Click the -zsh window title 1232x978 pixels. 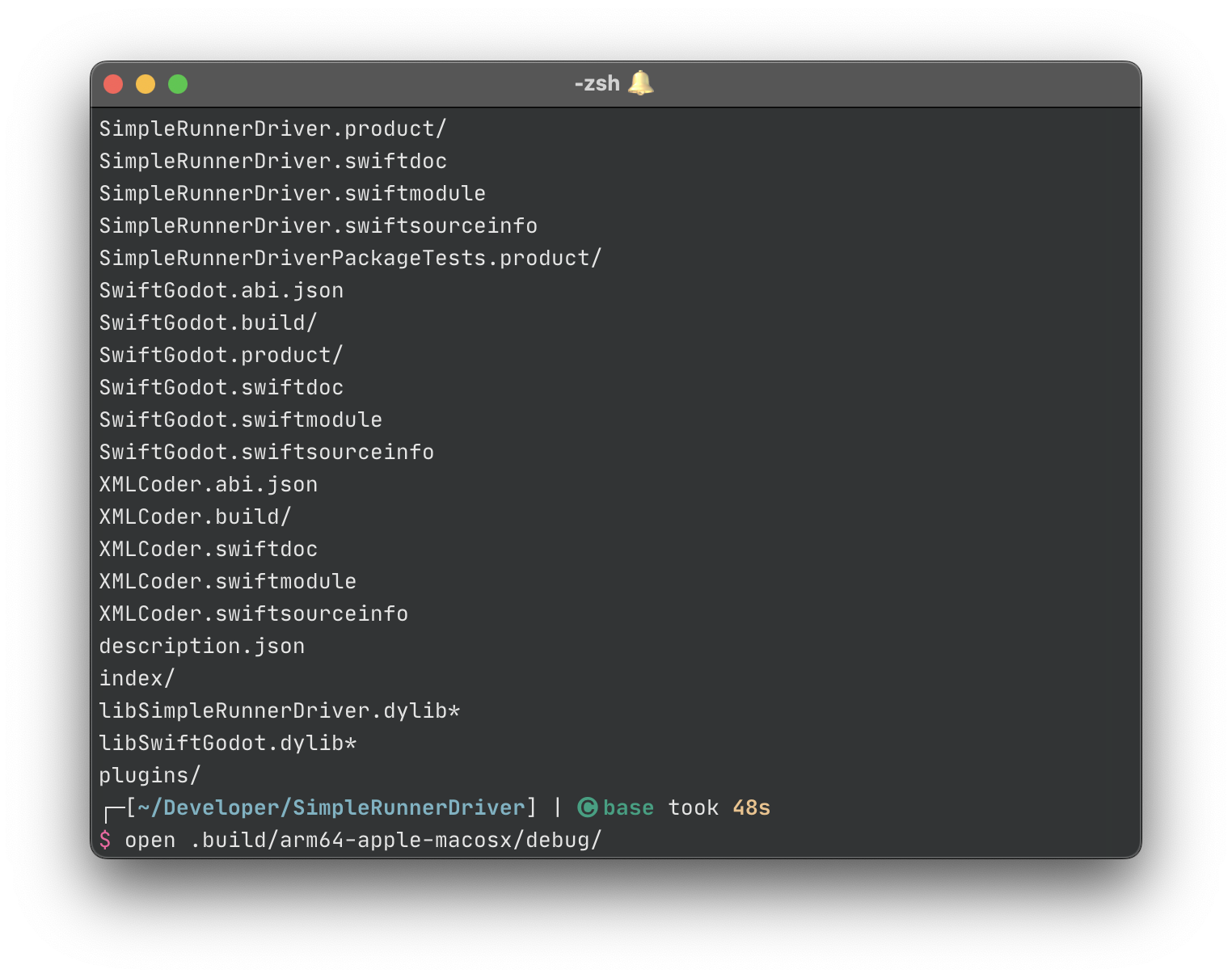pos(596,82)
